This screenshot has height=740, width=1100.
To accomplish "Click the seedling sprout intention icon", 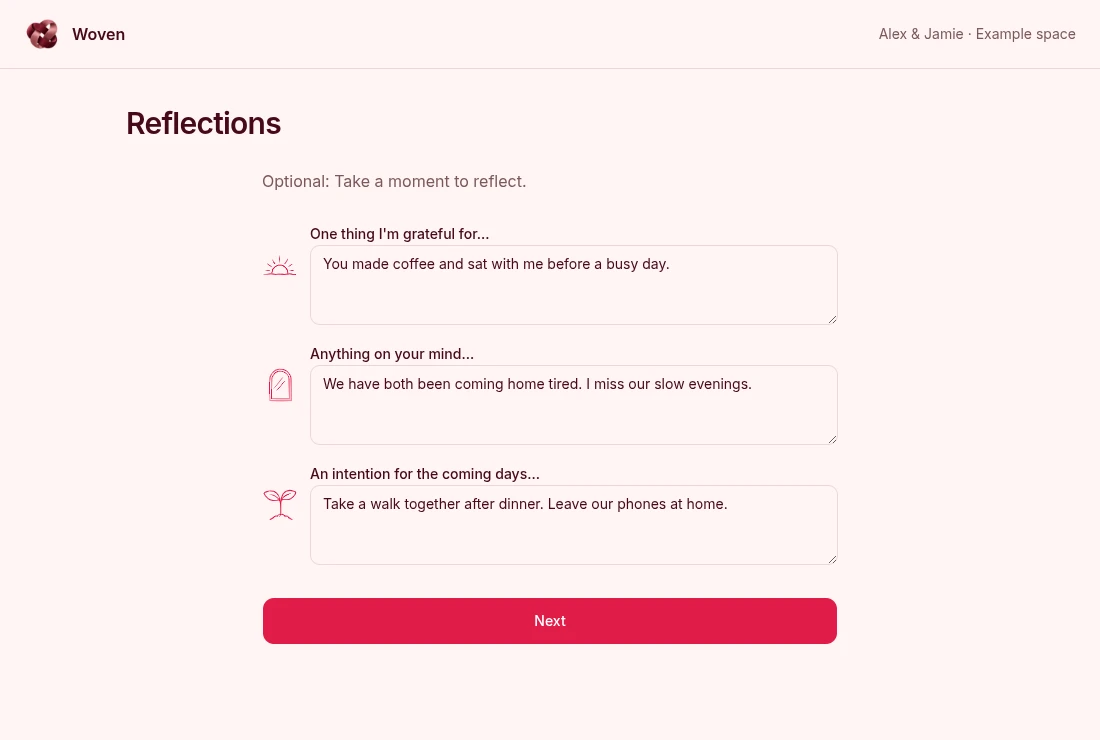I will [x=280, y=505].
